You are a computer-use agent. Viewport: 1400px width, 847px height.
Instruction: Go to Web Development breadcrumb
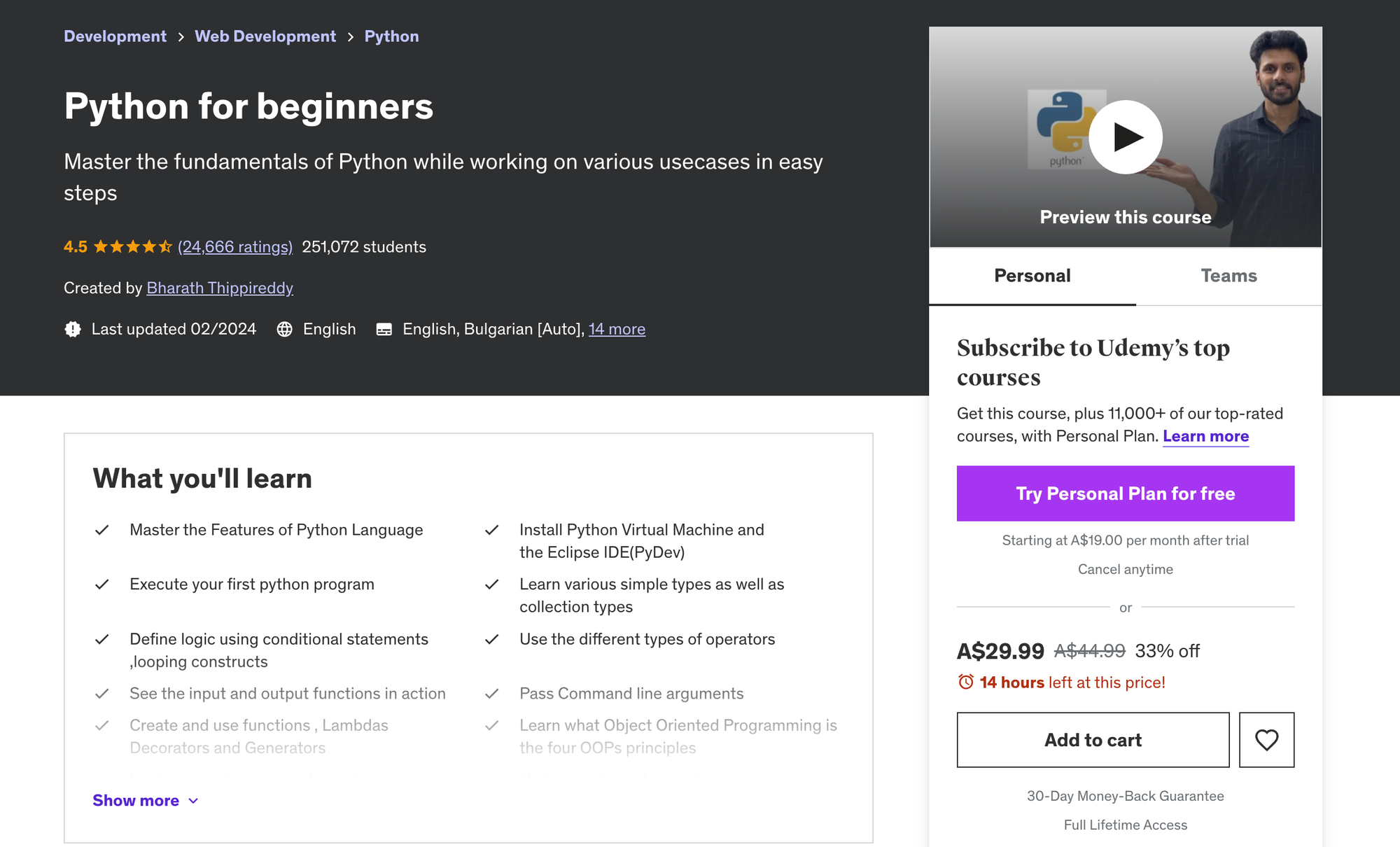[x=265, y=36]
